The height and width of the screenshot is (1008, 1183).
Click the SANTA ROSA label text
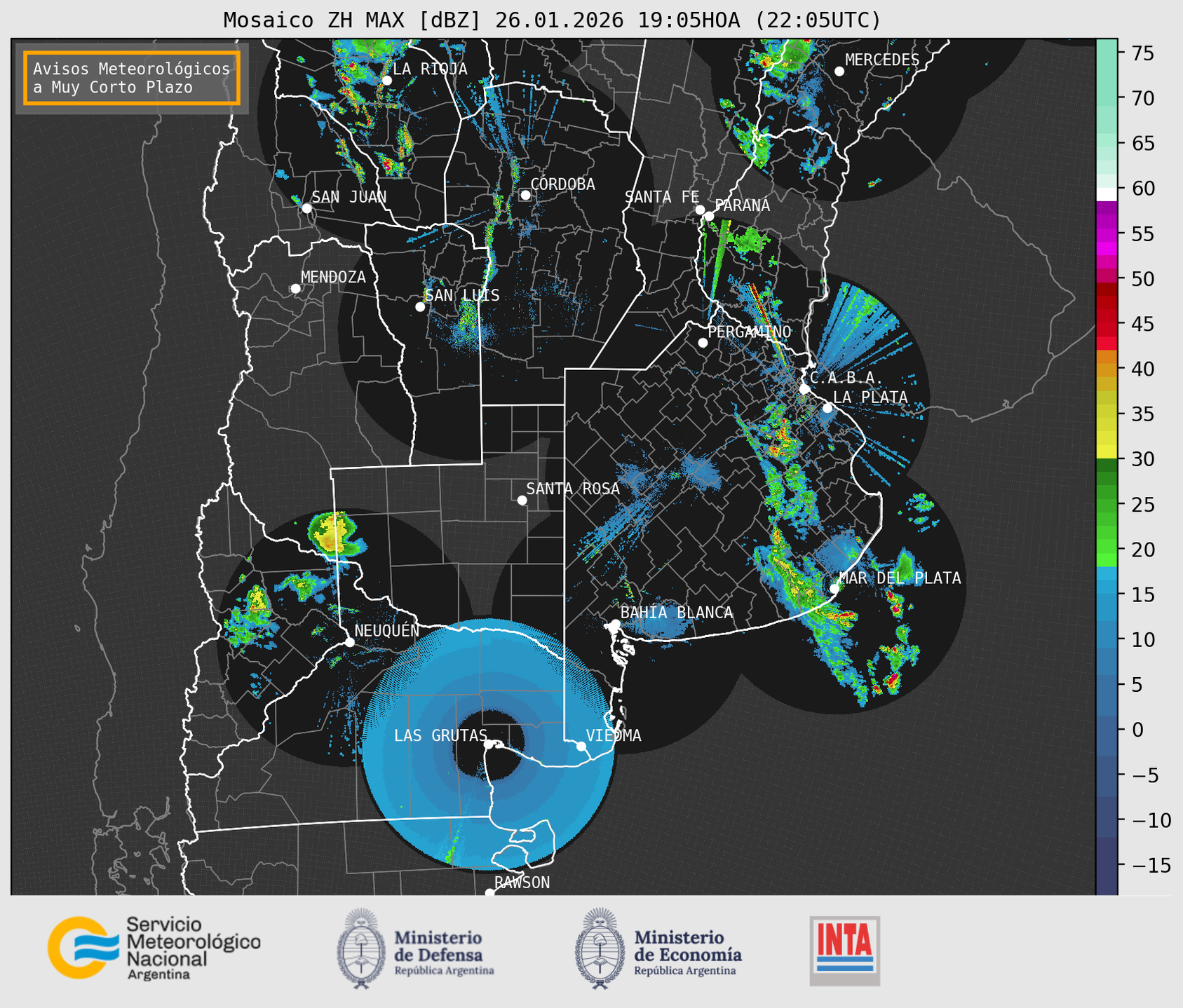point(573,489)
